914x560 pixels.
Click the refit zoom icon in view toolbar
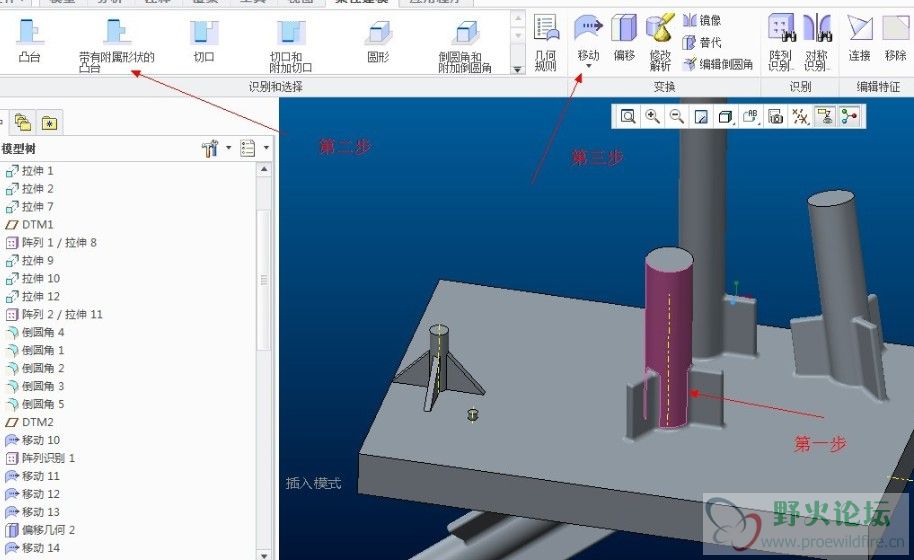point(628,117)
